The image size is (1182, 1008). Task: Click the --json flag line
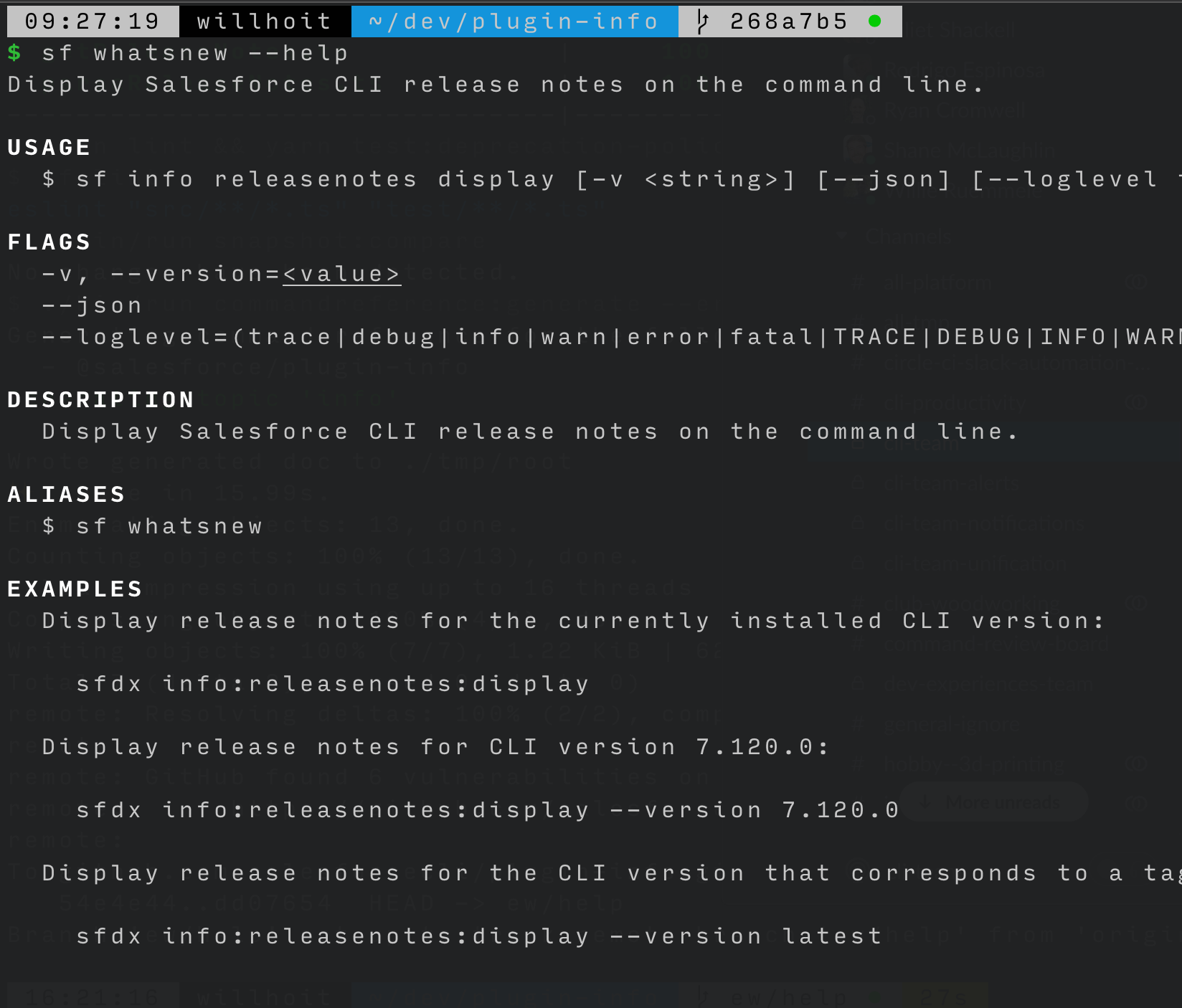click(x=92, y=305)
